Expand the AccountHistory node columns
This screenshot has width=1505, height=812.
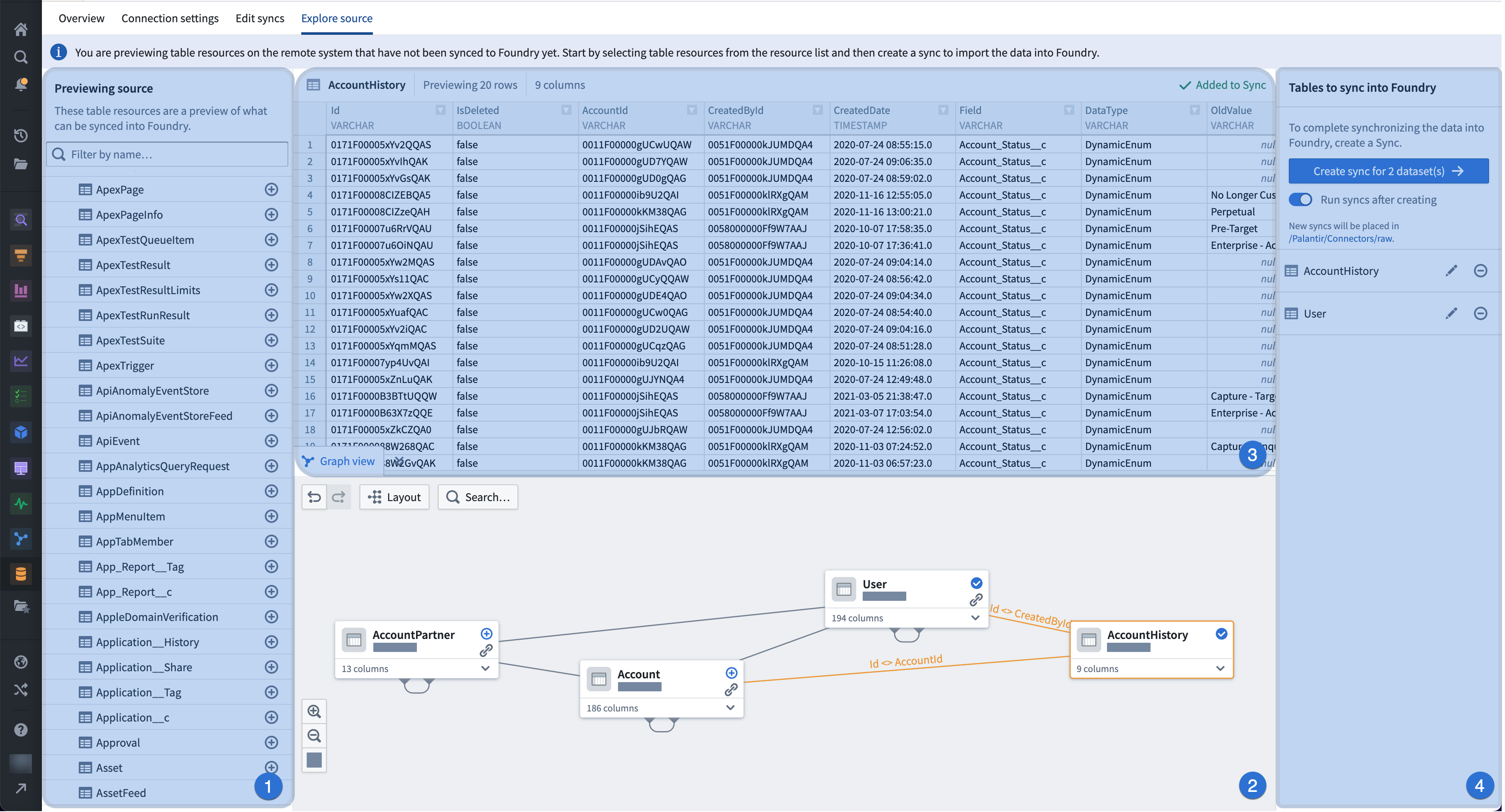click(x=1220, y=668)
